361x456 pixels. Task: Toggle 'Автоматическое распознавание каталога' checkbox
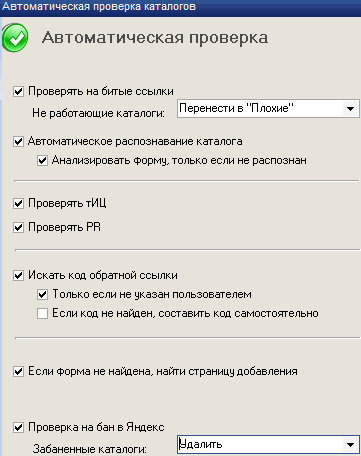[18, 141]
